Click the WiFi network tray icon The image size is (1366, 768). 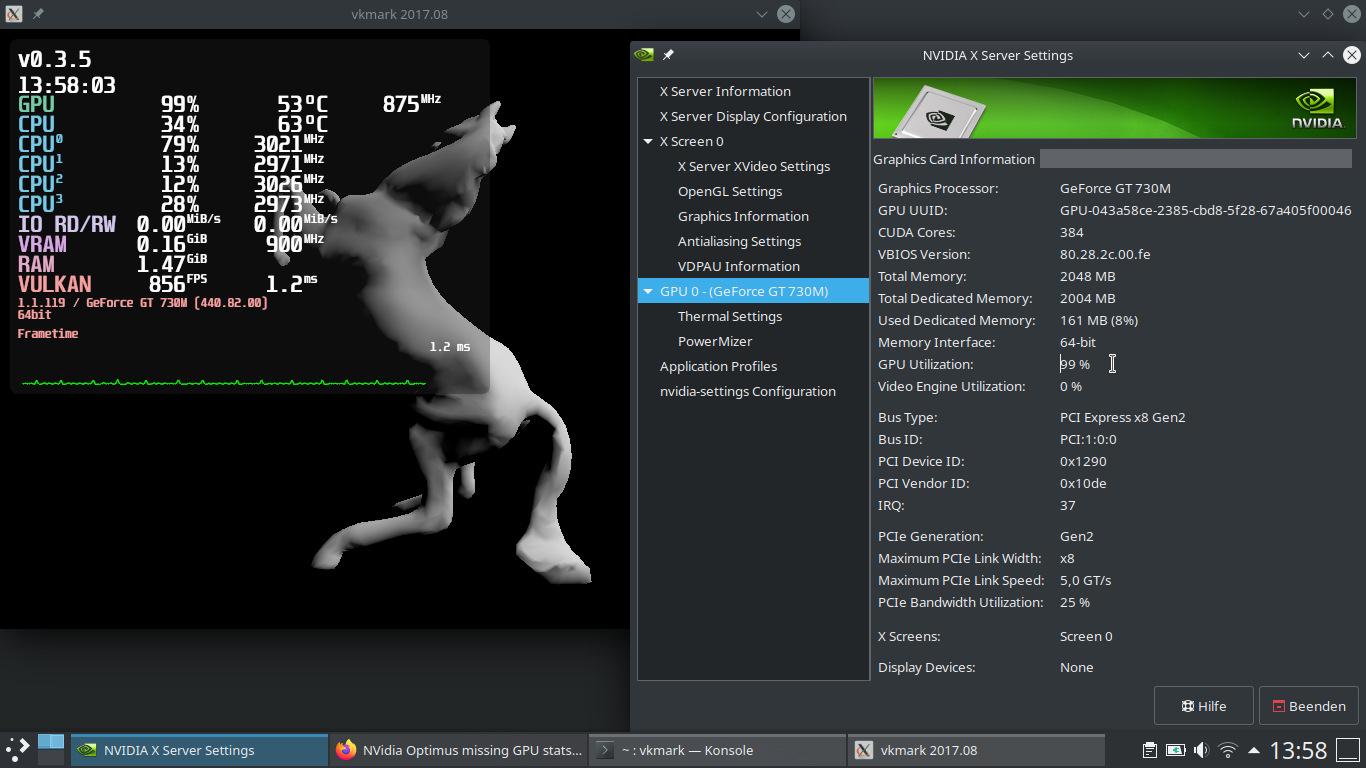coord(1227,749)
